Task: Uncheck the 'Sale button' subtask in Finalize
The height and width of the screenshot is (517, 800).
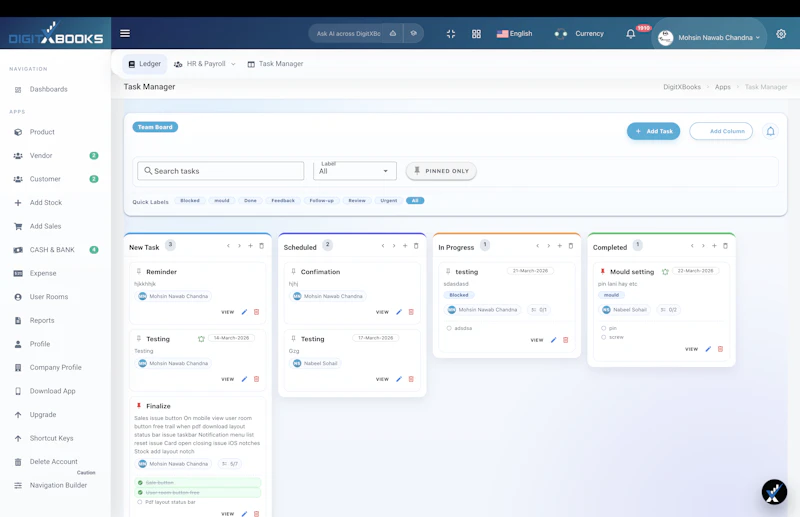Action: pos(140,482)
